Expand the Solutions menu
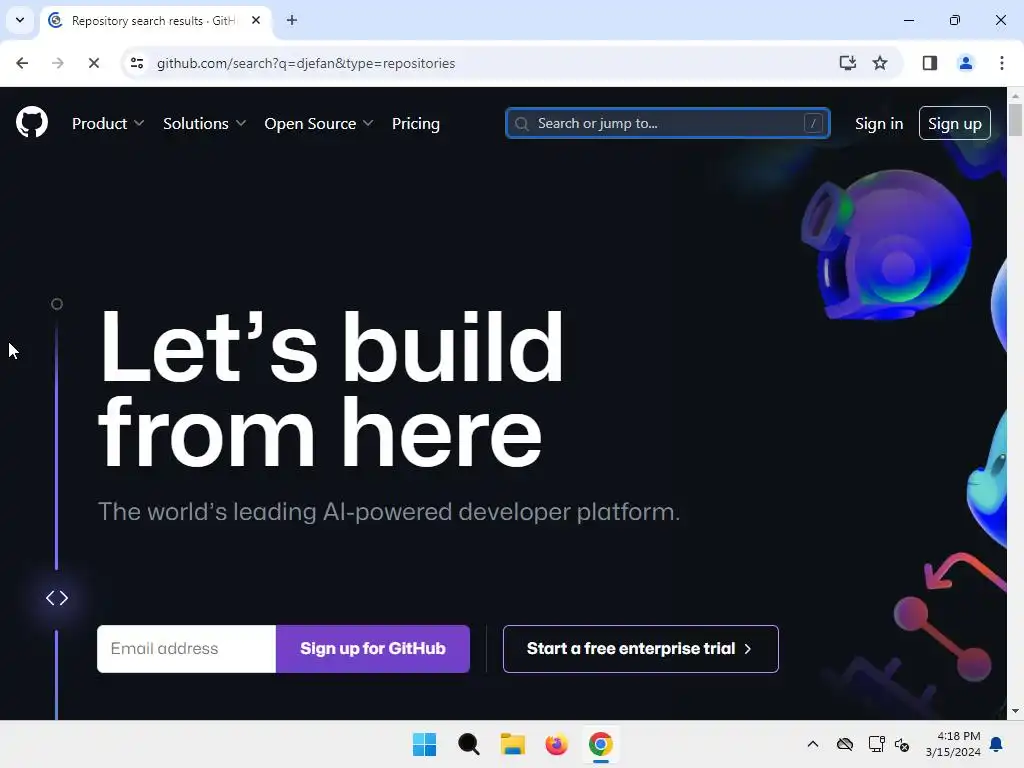The width and height of the screenshot is (1024, 768). pos(204,123)
